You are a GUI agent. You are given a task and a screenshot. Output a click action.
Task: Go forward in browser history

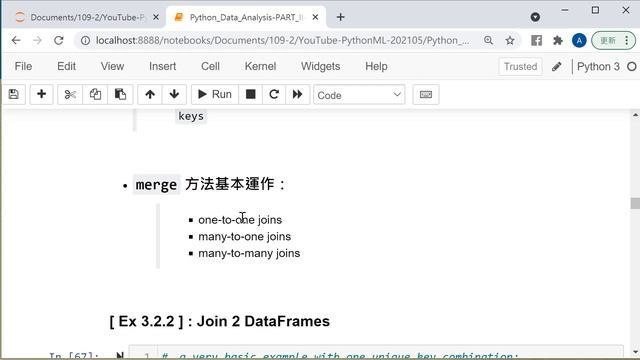click(37, 40)
